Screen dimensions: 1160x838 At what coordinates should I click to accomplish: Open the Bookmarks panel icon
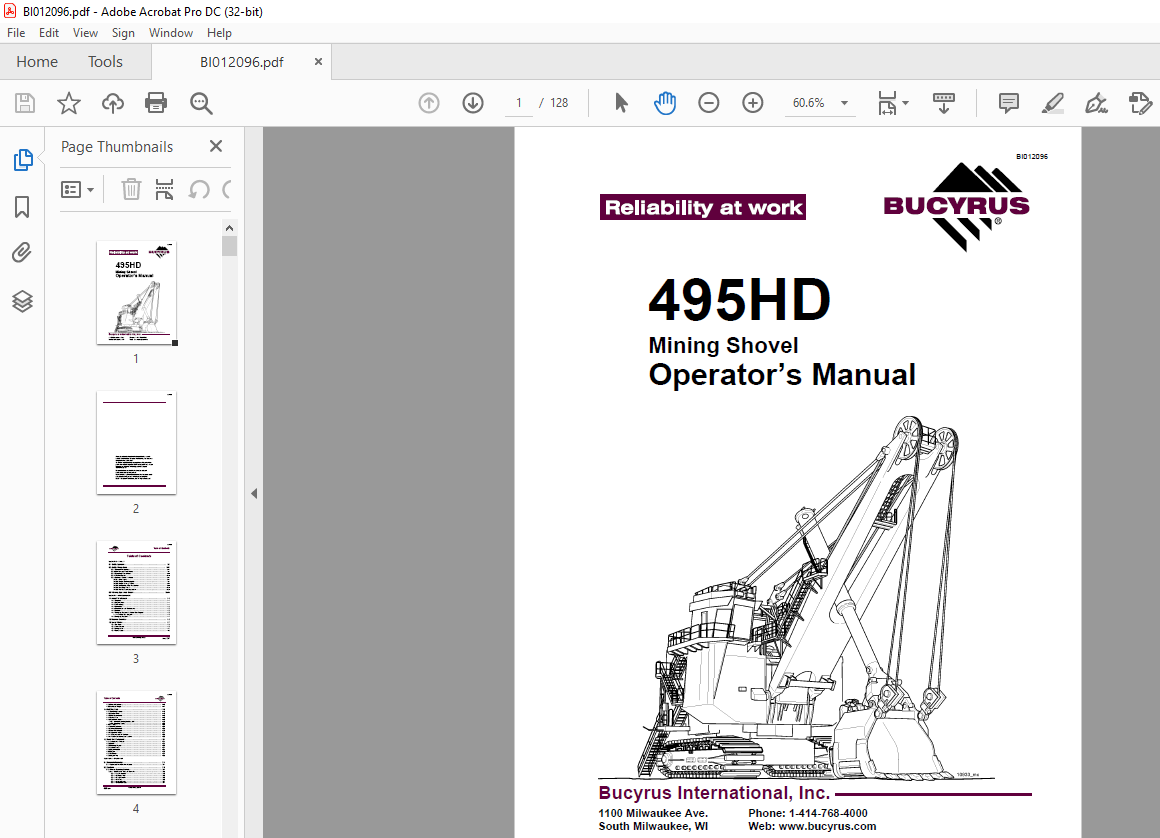pos(22,206)
